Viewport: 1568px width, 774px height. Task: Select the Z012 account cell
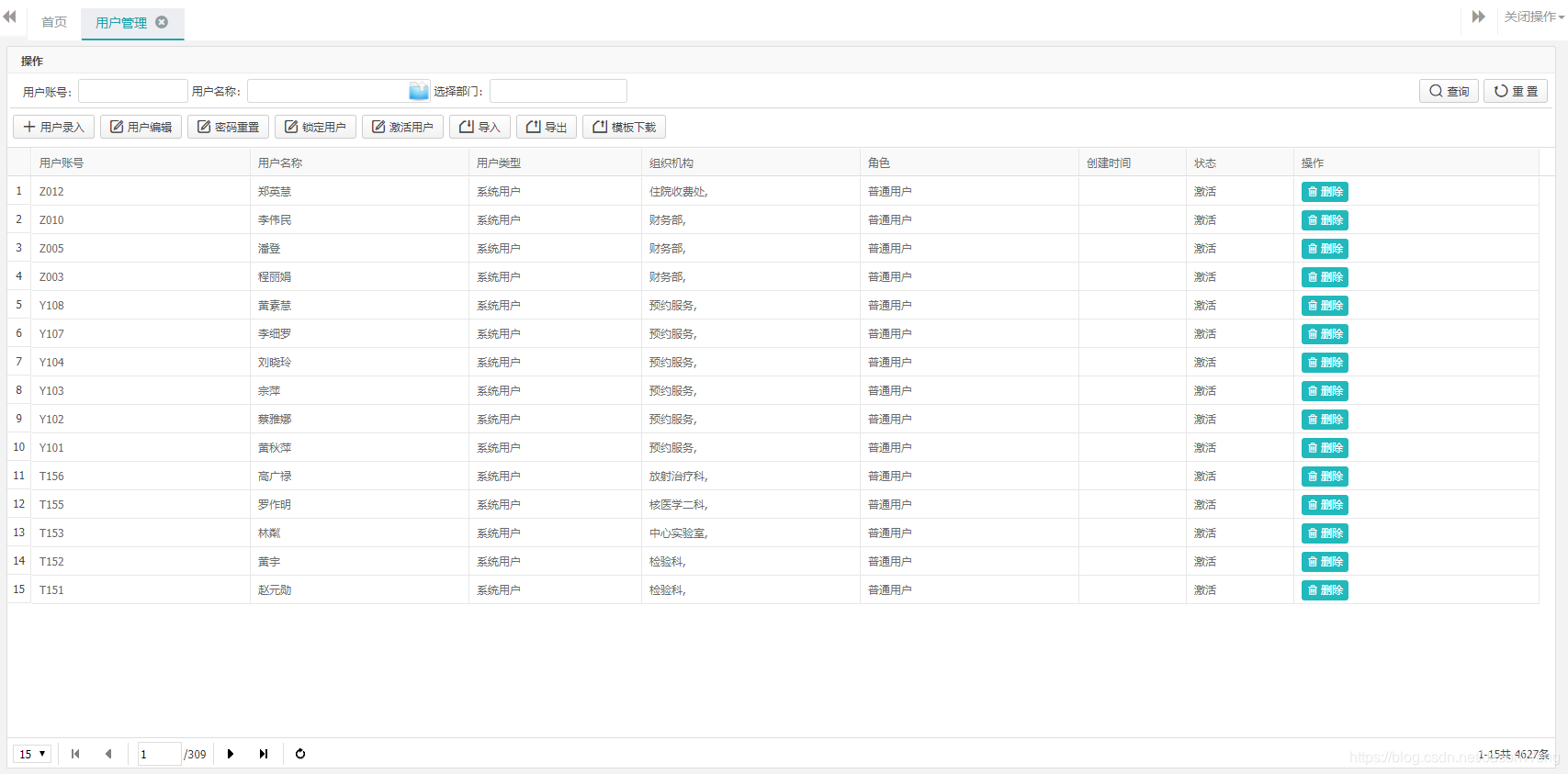[x=141, y=191]
